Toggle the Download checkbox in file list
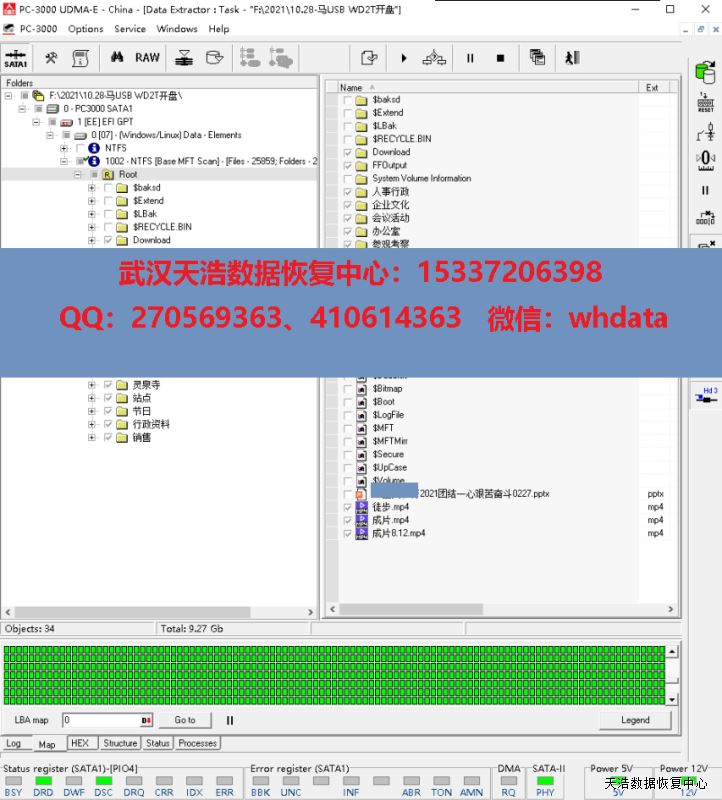Viewport: 722px width, 800px height. click(x=348, y=152)
